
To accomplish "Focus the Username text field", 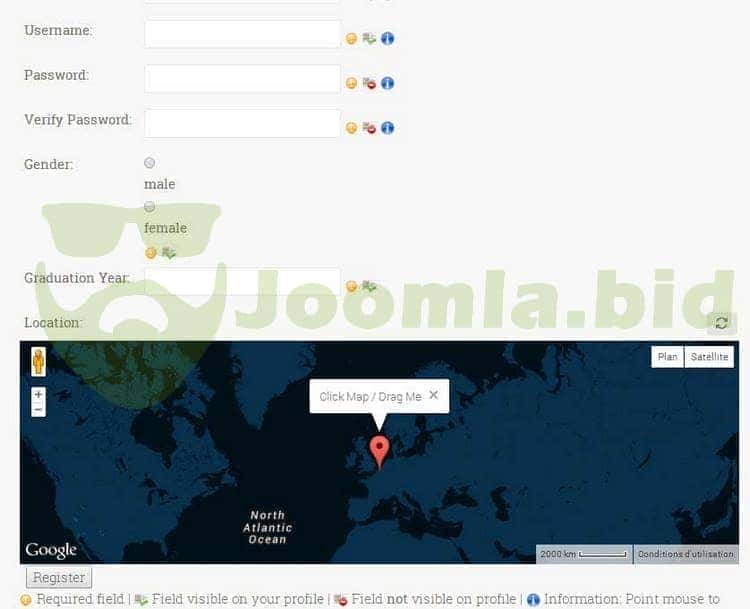I will pos(243,35).
